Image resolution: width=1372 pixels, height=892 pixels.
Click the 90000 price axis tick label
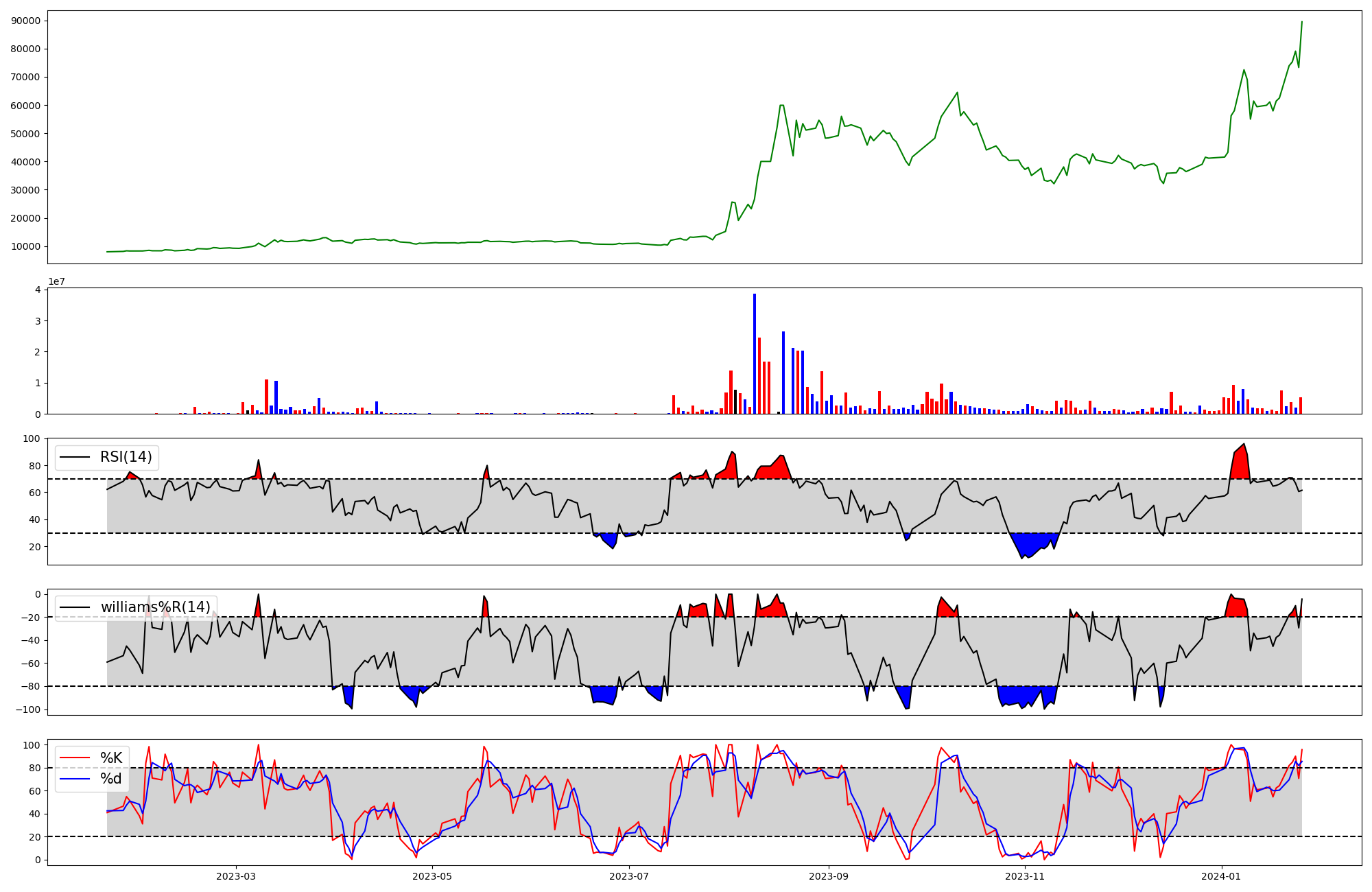26,21
